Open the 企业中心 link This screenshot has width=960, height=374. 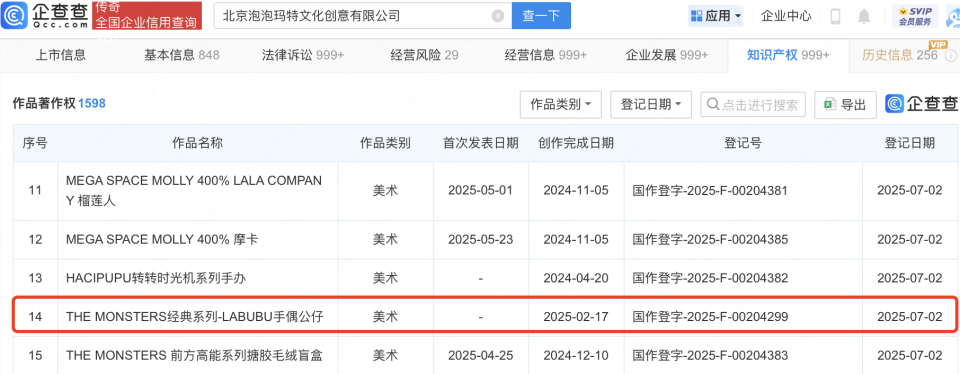pos(786,16)
